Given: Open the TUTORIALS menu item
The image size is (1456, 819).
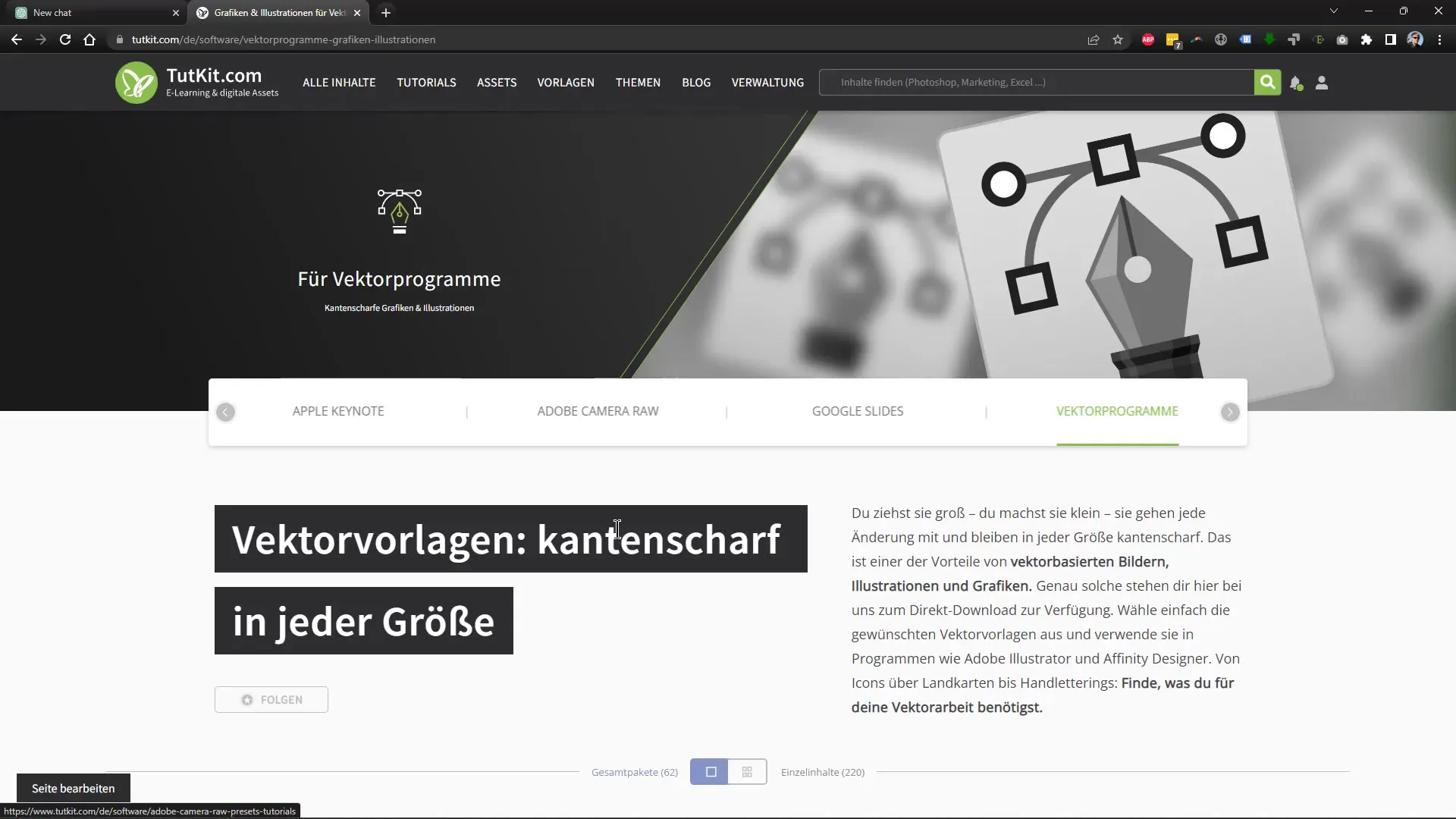Looking at the screenshot, I should click(426, 81).
